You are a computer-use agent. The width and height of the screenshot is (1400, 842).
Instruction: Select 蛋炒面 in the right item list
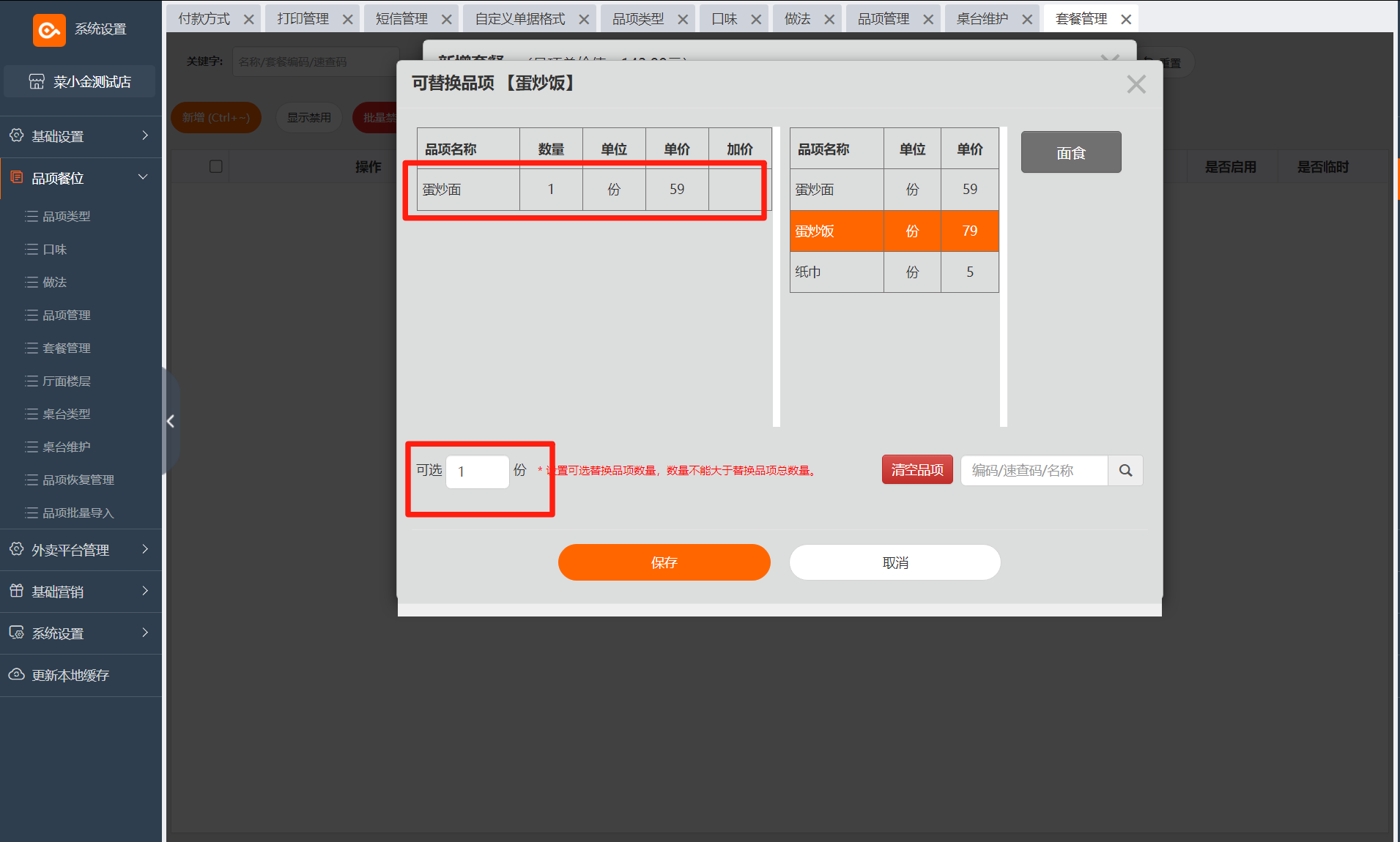[x=895, y=190]
